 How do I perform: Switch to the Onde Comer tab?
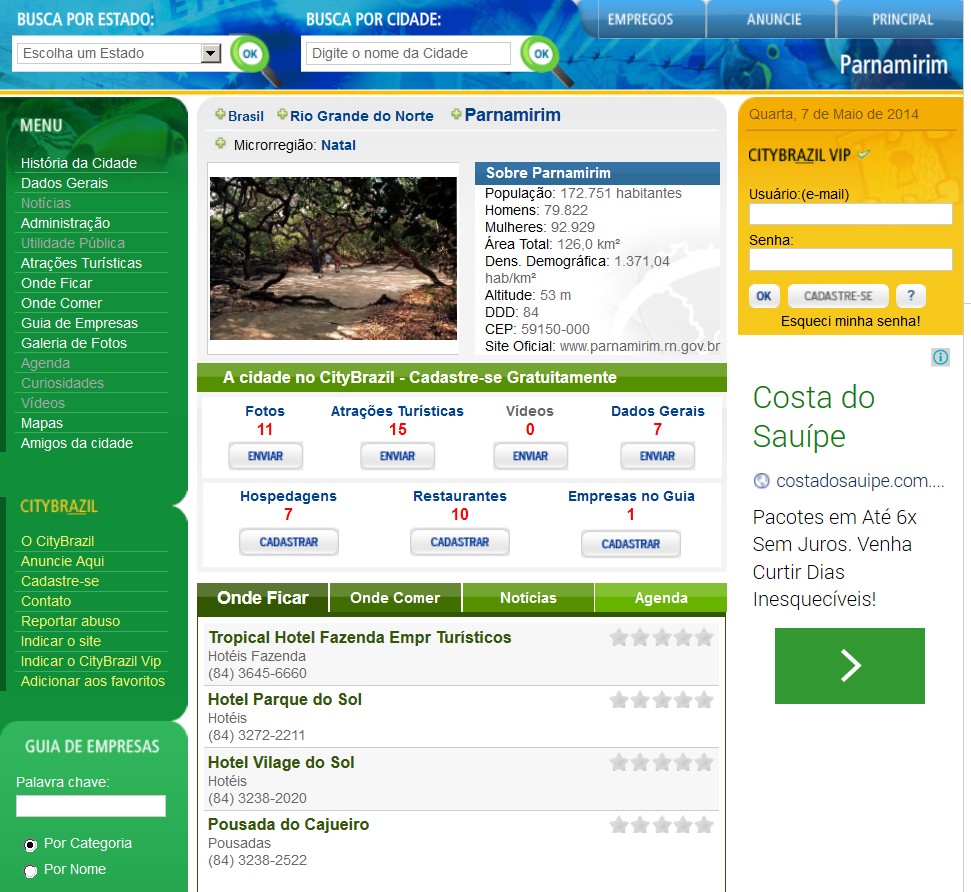pos(395,598)
